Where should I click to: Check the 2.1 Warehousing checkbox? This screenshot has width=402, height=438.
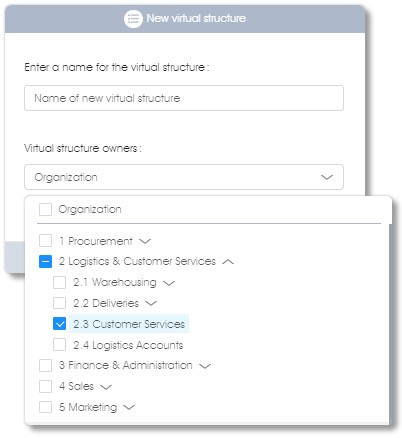point(59,282)
